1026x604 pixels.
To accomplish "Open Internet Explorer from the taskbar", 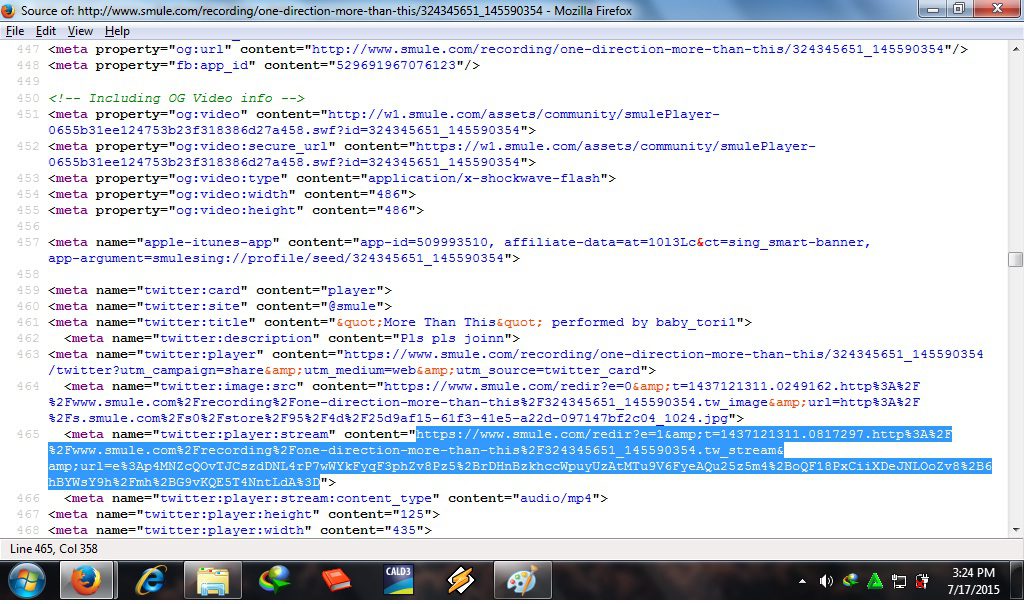I will 150,581.
